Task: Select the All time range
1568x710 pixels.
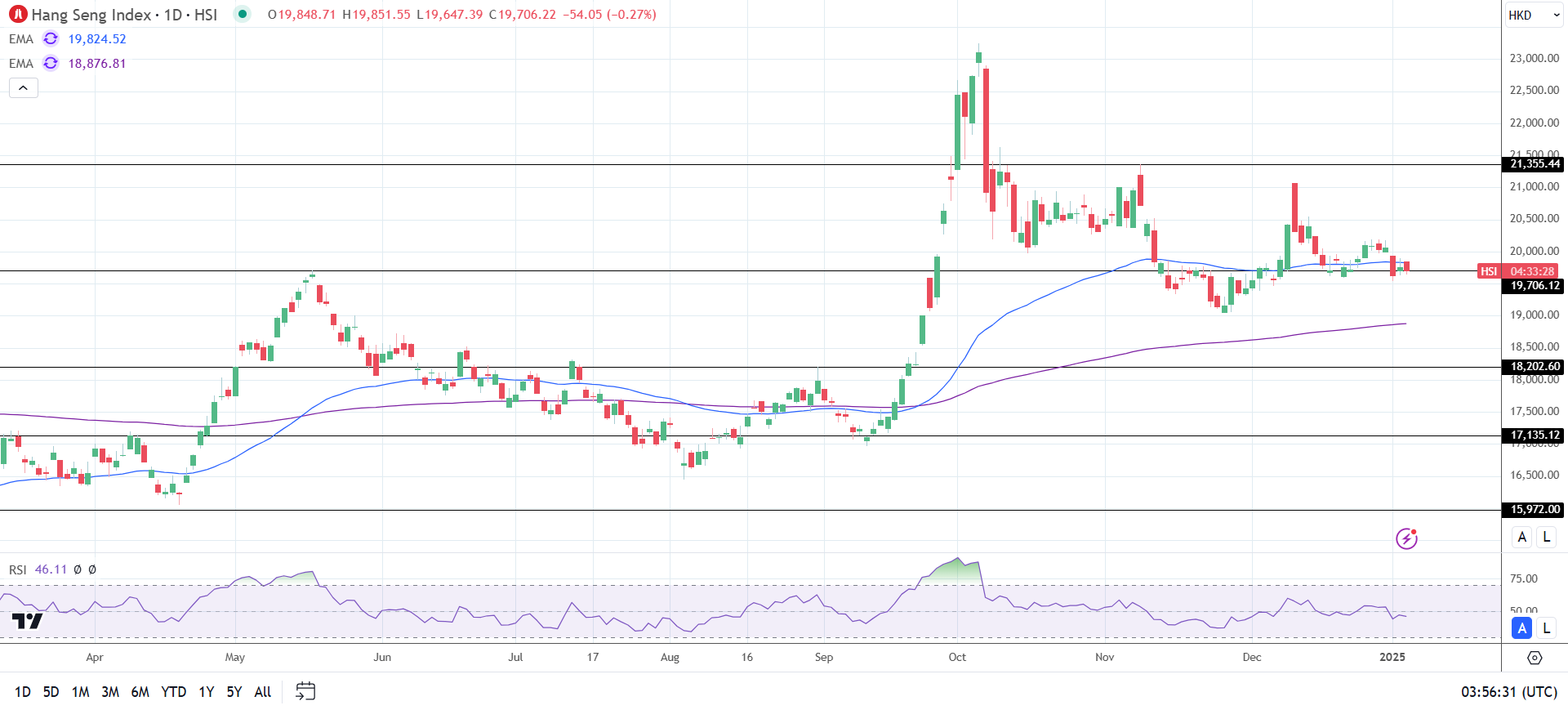Action: (263, 692)
